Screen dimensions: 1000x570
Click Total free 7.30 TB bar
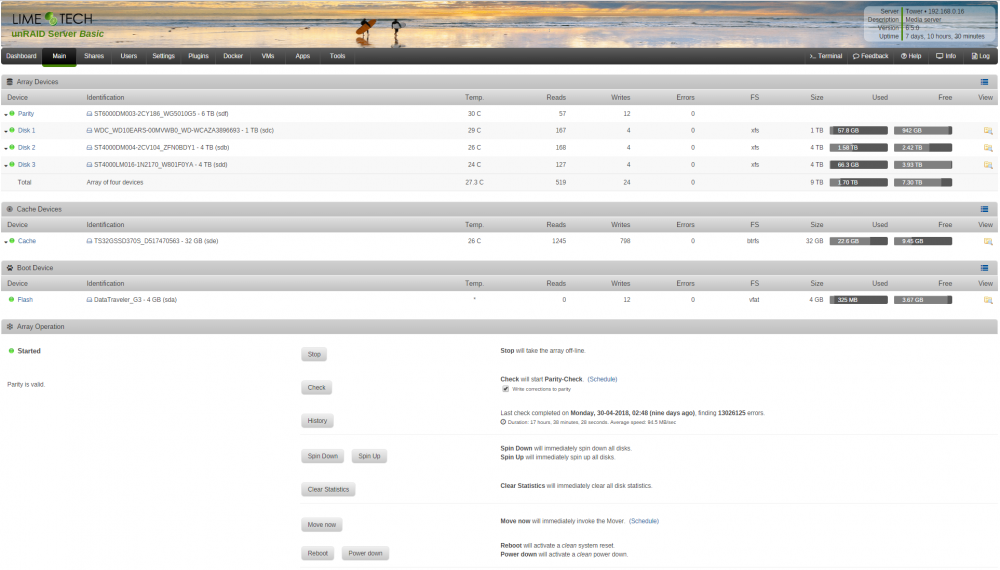pos(923,183)
